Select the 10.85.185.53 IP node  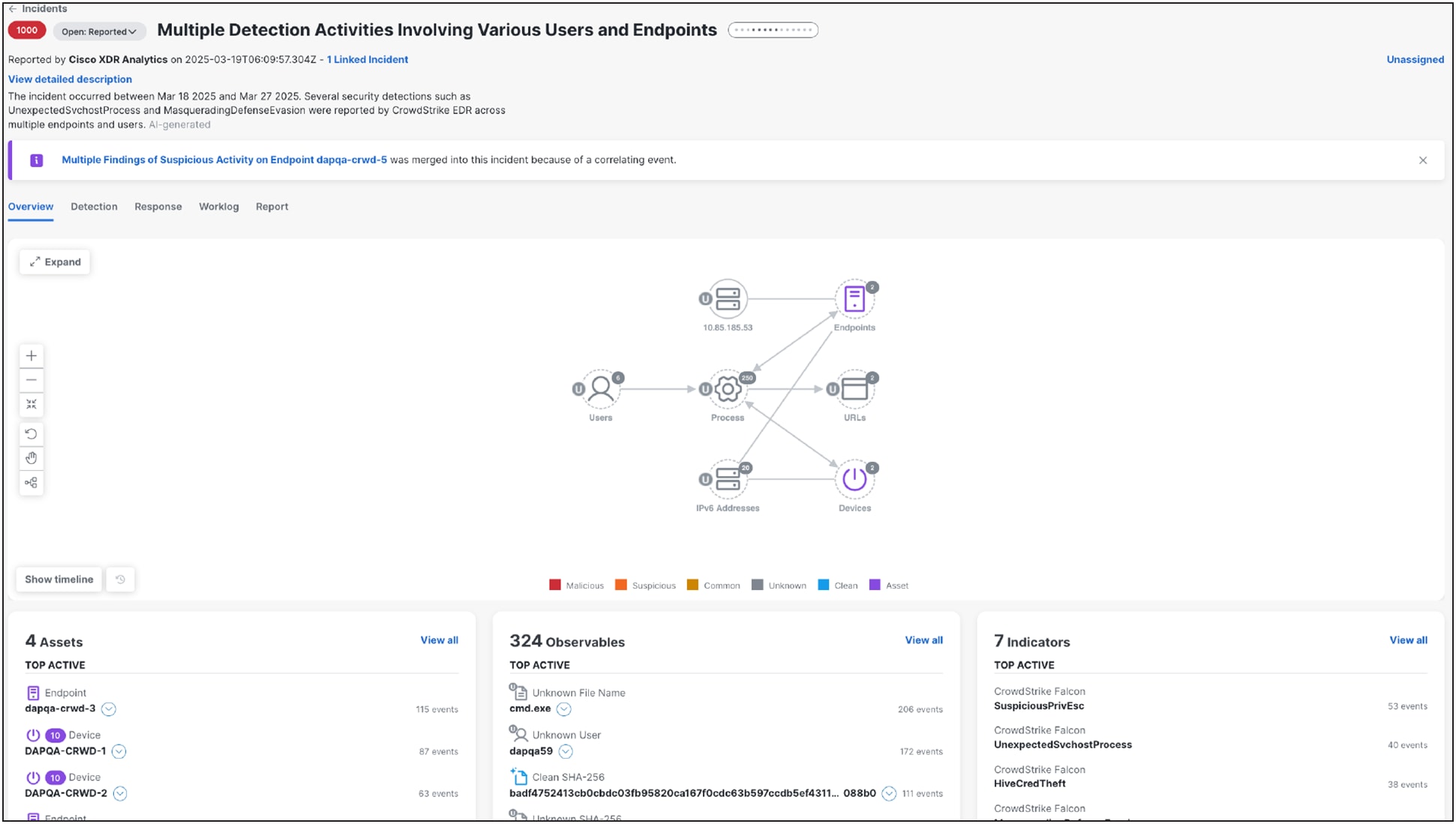[x=728, y=299]
